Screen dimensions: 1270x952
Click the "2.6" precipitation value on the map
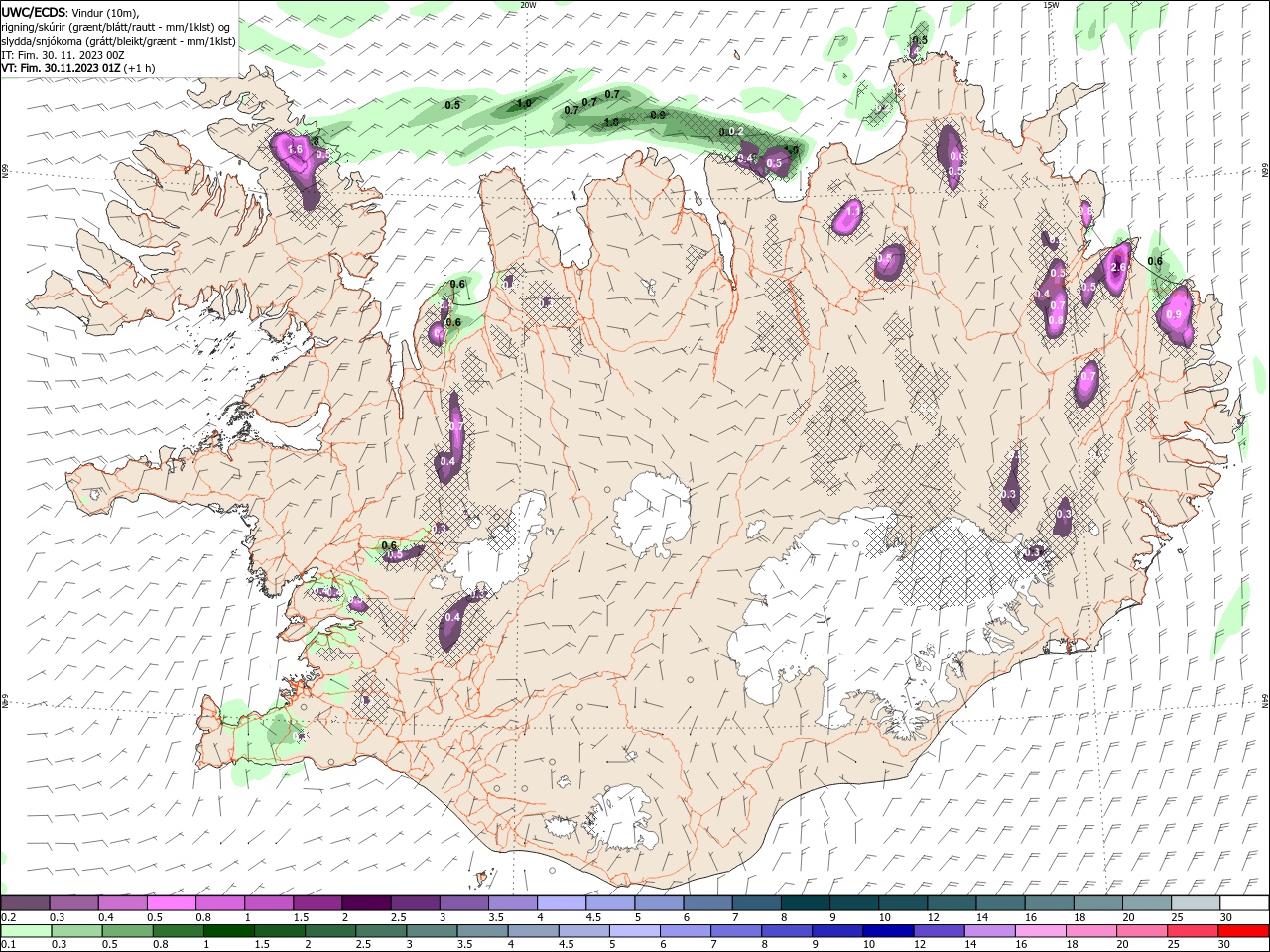click(x=1118, y=267)
